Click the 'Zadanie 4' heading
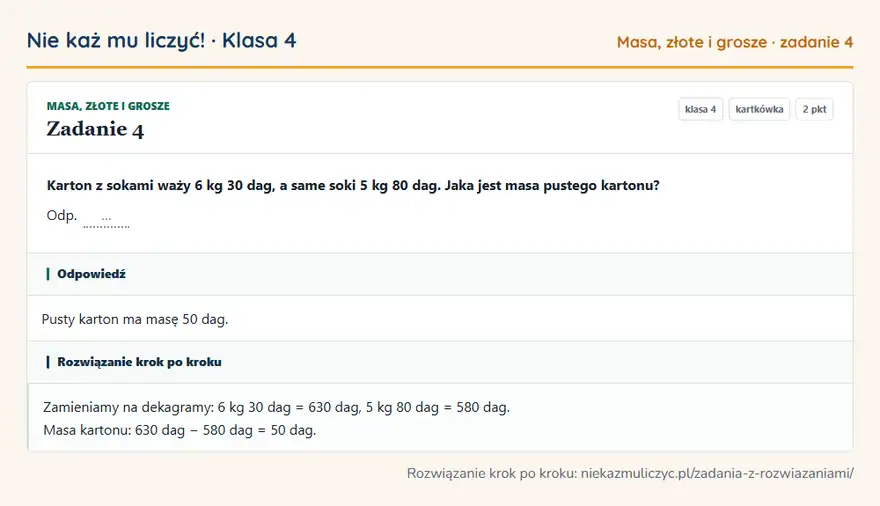Image resolution: width=880 pixels, height=506 pixels. 95,130
